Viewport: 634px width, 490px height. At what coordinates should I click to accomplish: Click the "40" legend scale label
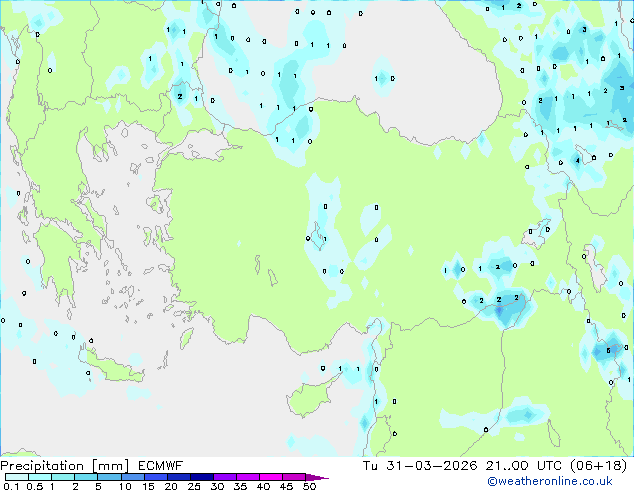pos(263,486)
